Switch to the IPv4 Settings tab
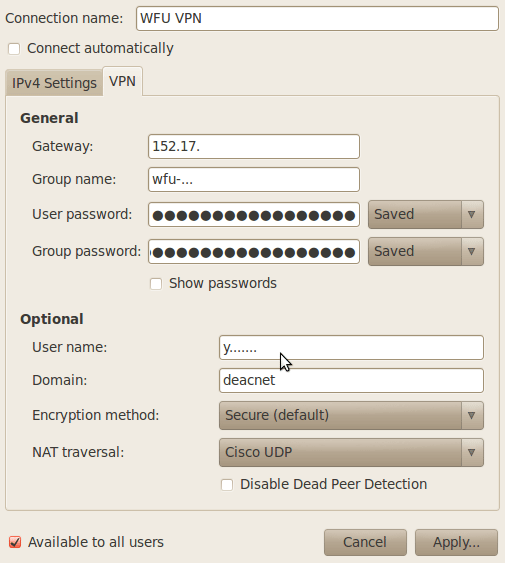This screenshot has width=505, height=563. 54,83
